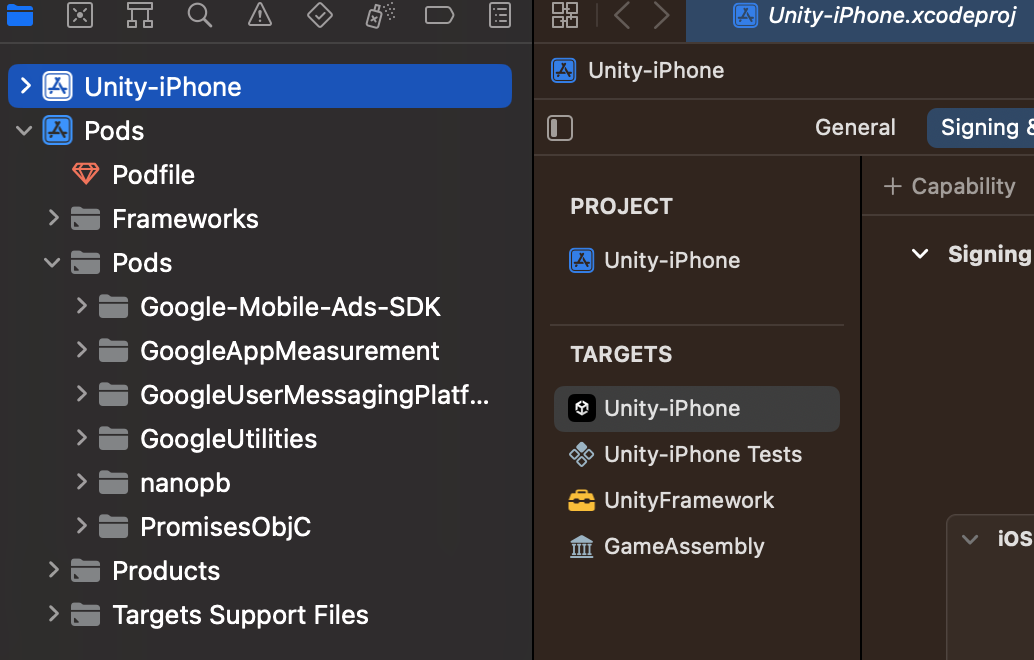Select the selected Unity-iPhone project row
1034x660 pixels.
[260, 86]
